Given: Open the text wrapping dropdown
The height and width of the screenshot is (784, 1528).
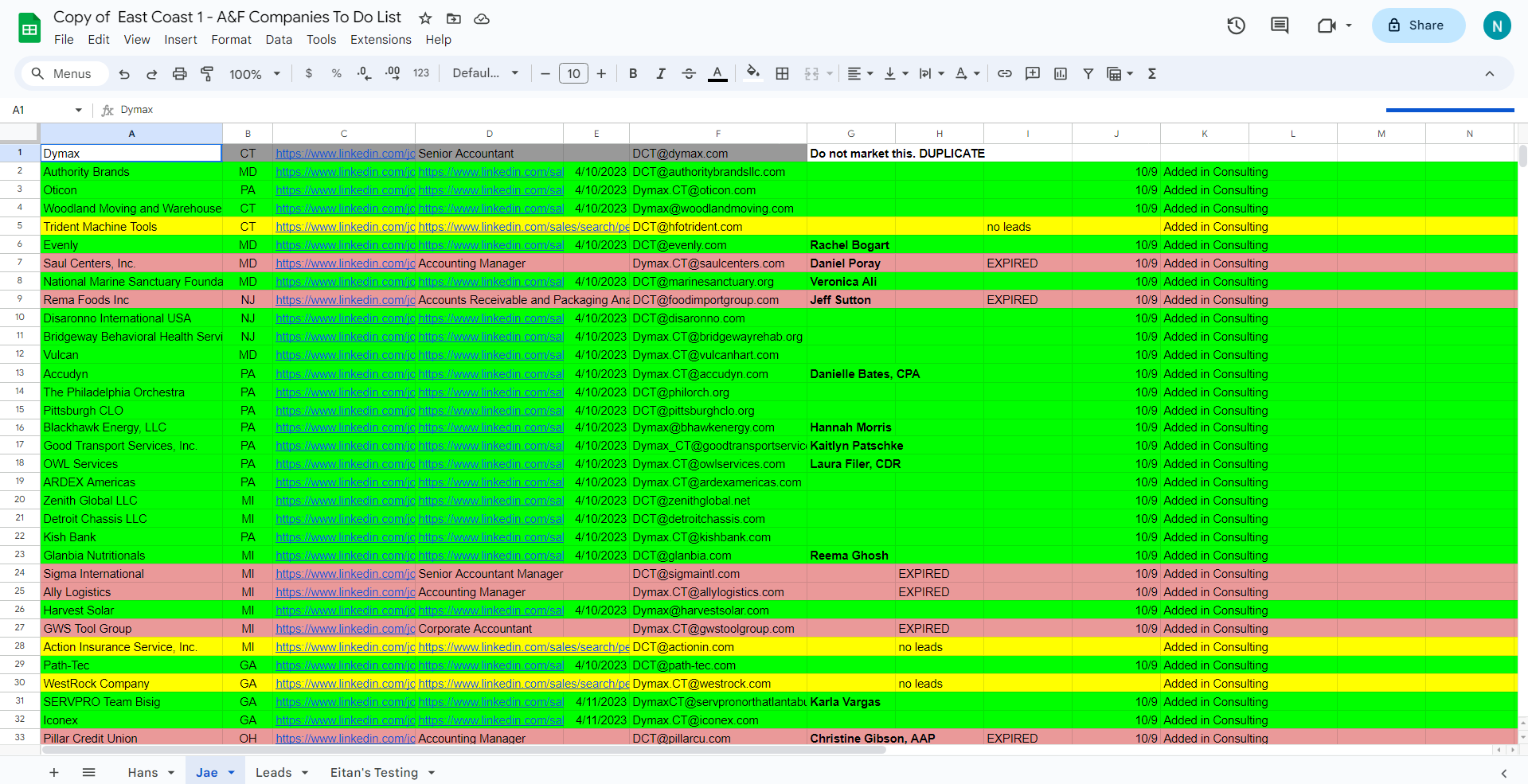Looking at the screenshot, I should pyautogui.click(x=932, y=74).
